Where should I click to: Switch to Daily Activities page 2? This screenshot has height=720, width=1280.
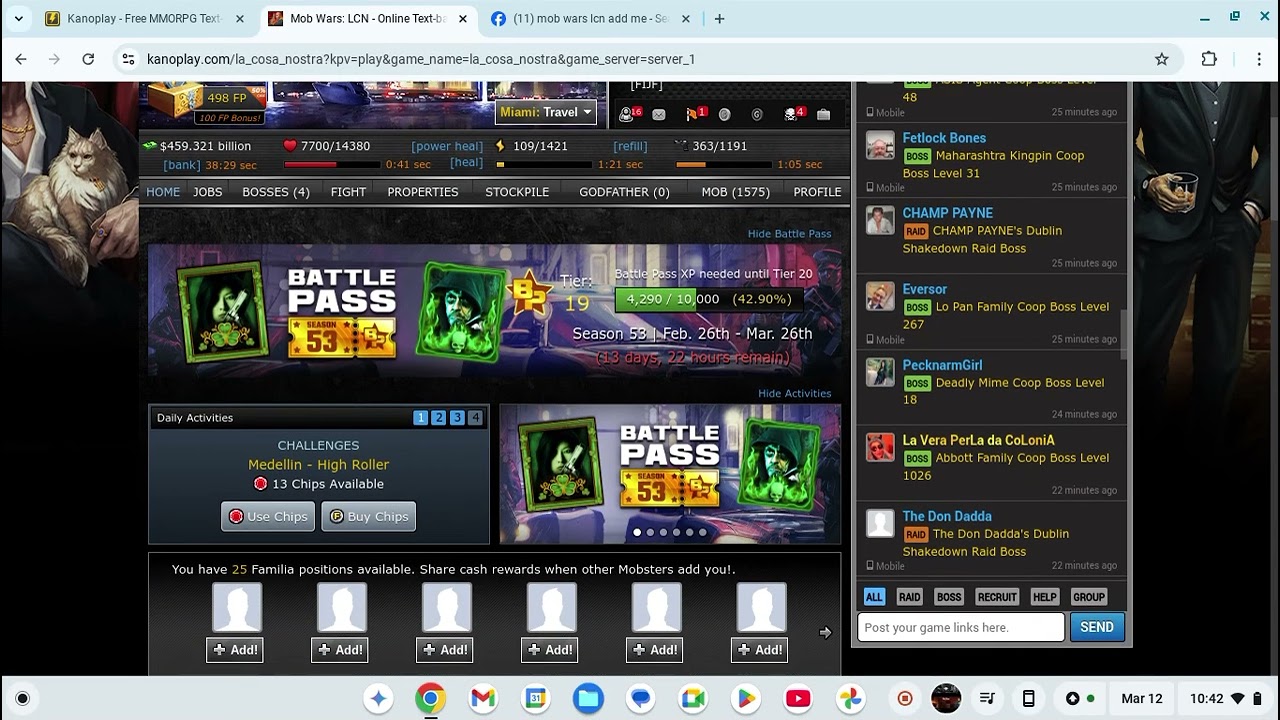439,418
